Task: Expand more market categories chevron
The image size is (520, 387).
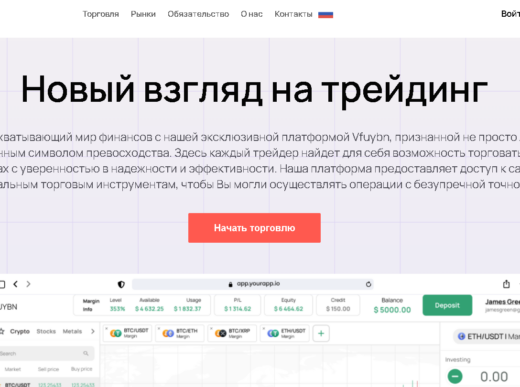Action: tap(93, 331)
